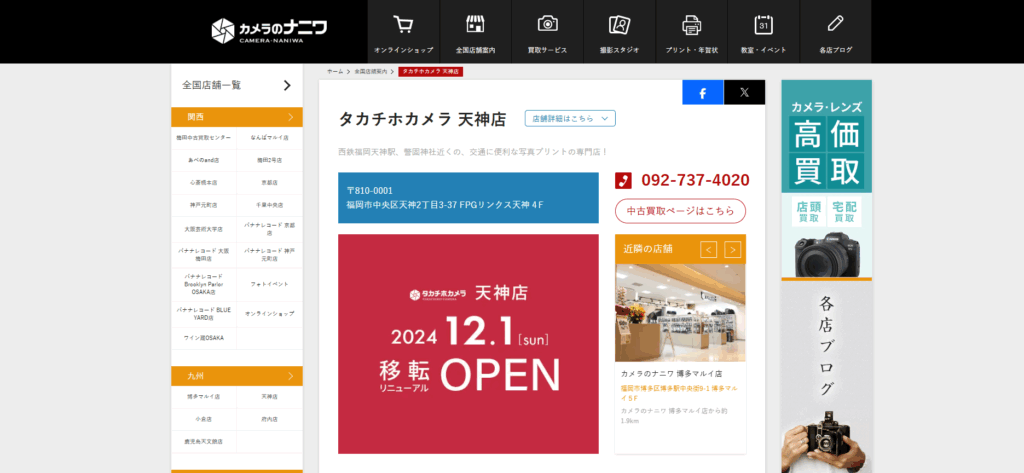Select あべのand店 in sidebar
The image size is (1024, 473).
point(204,160)
